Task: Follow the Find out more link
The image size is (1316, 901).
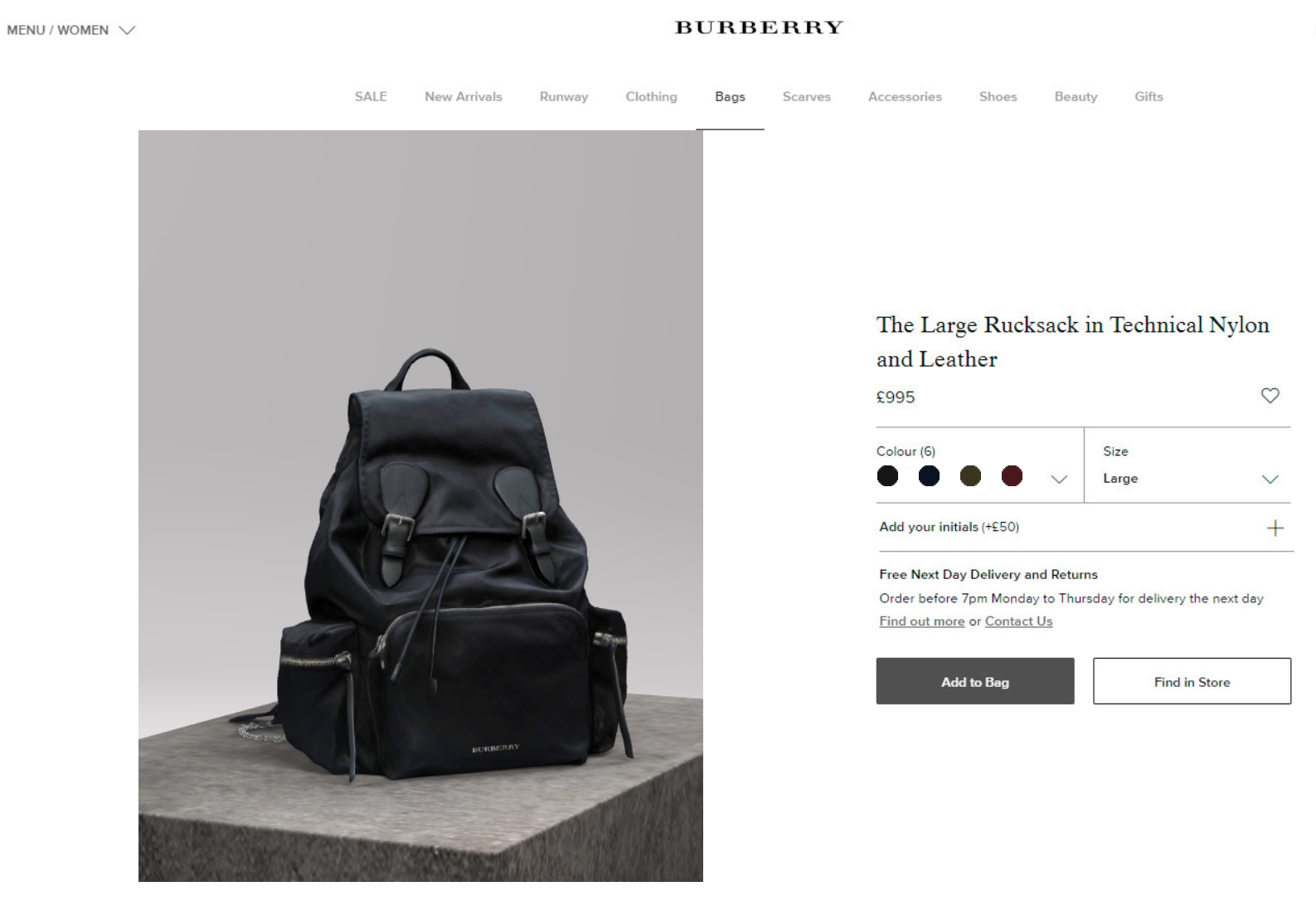Action: click(x=922, y=621)
